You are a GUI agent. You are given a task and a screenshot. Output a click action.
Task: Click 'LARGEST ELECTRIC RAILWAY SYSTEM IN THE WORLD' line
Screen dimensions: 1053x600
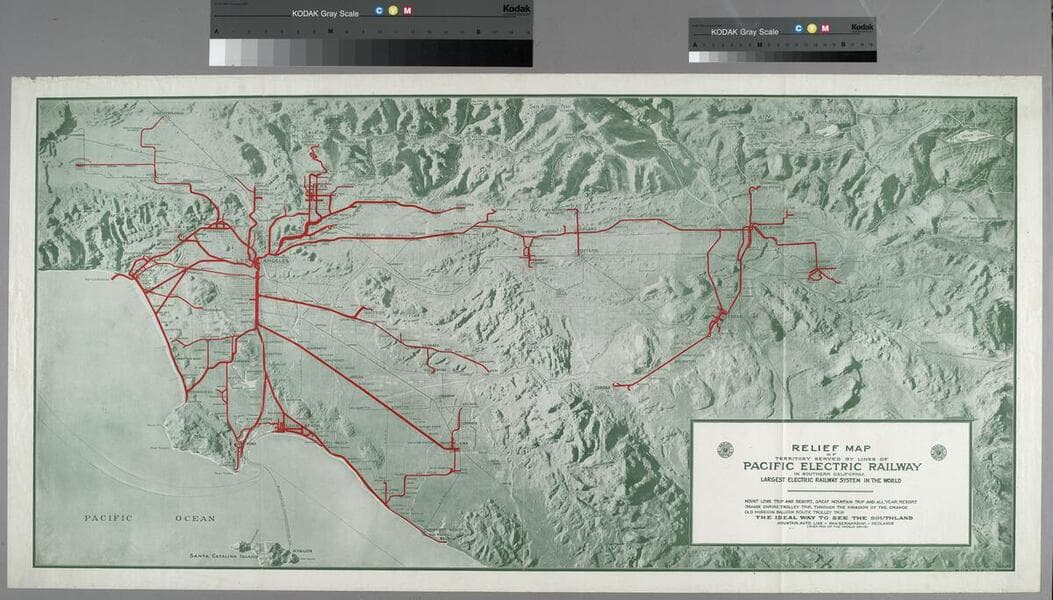(831, 481)
